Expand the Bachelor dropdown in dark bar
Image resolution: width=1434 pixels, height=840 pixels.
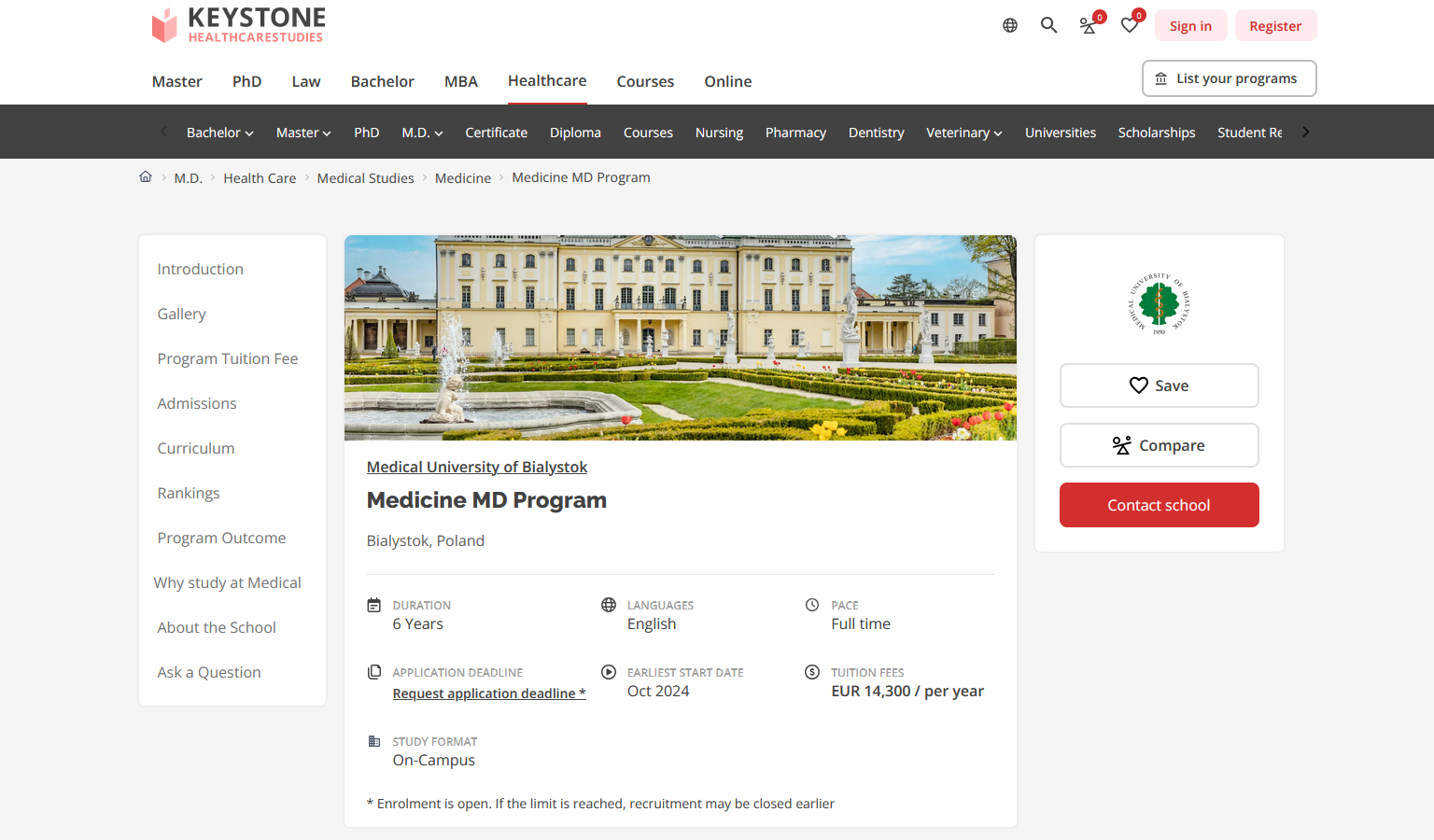pyautogui.click(x=219, y=133)
